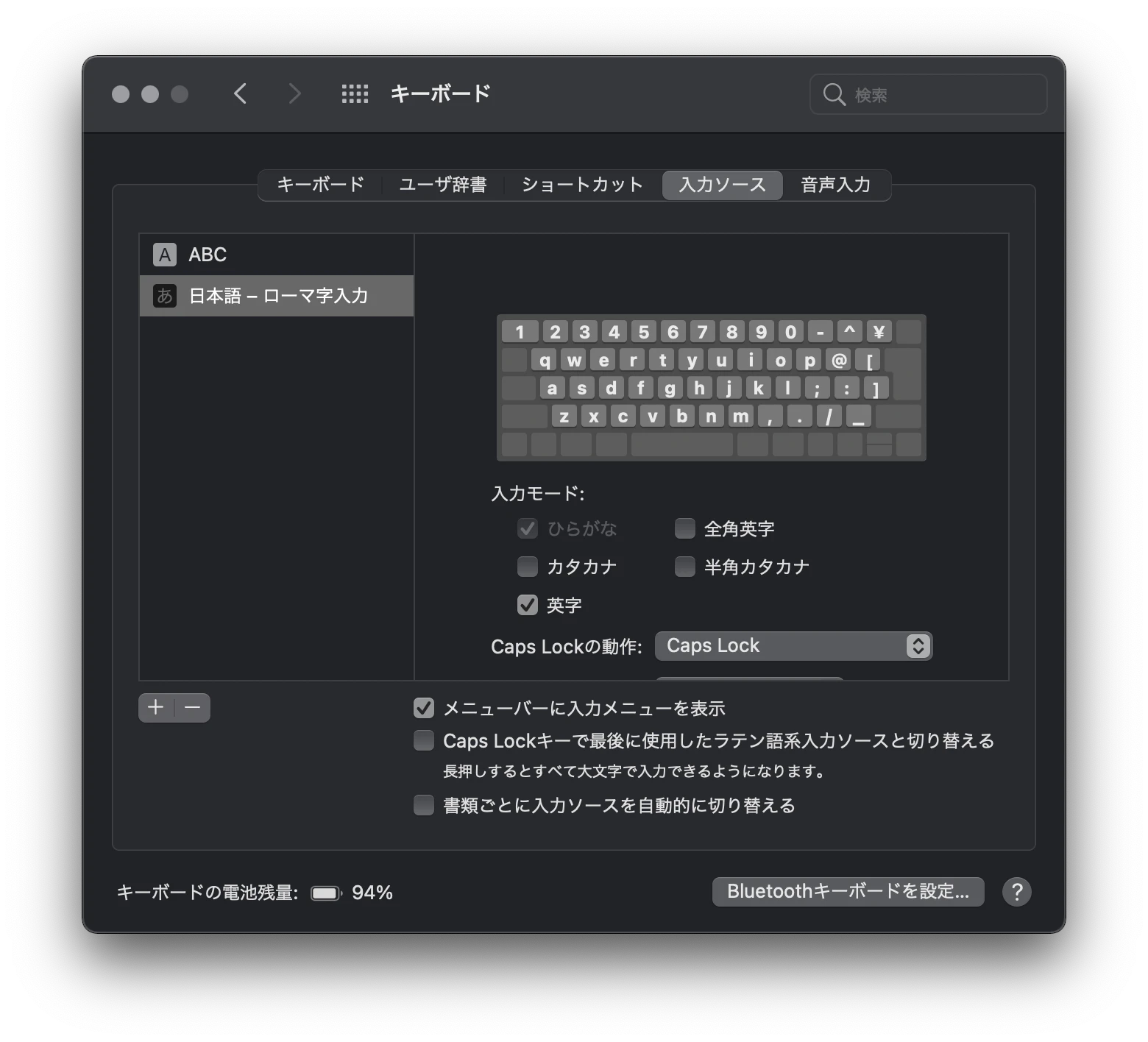Click the Caps Lockの動作: label
The width and height of the screenshot is (1148, 1042).
567,646
